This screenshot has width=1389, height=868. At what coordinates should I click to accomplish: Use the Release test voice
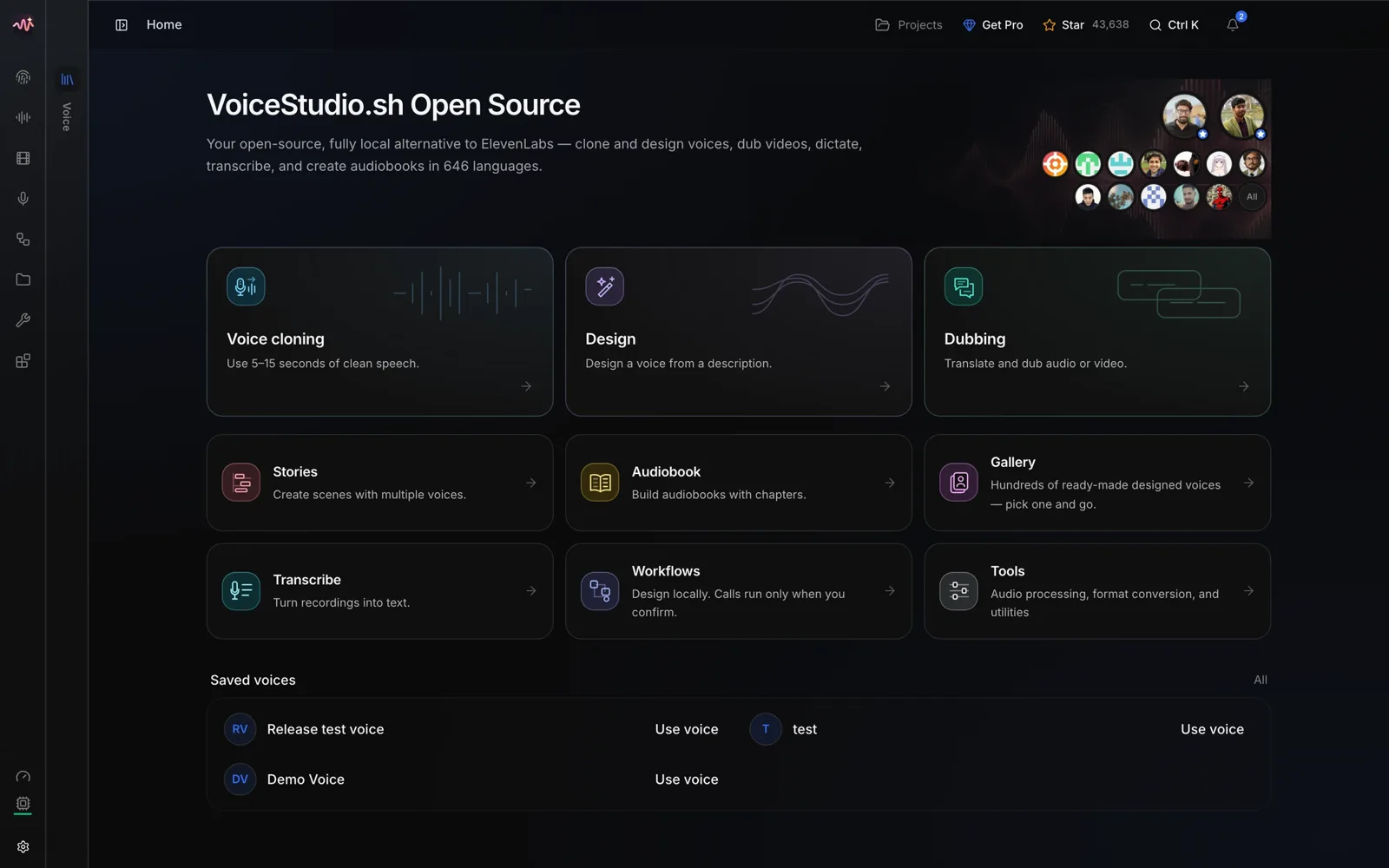coord(687,729)
